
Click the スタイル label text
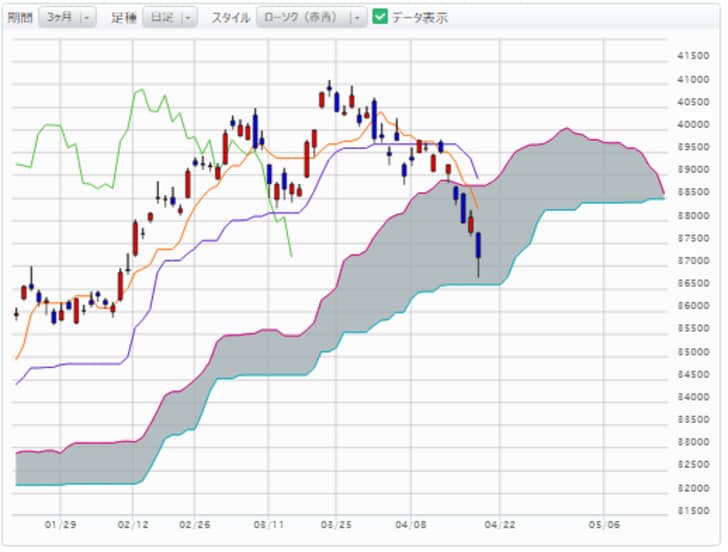[x=231, y=18]
